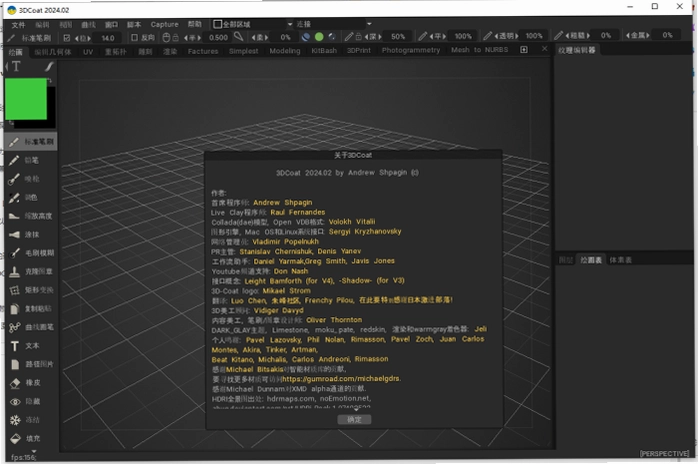
Task: Select the 调色 color tool
Action: point(31,197)
